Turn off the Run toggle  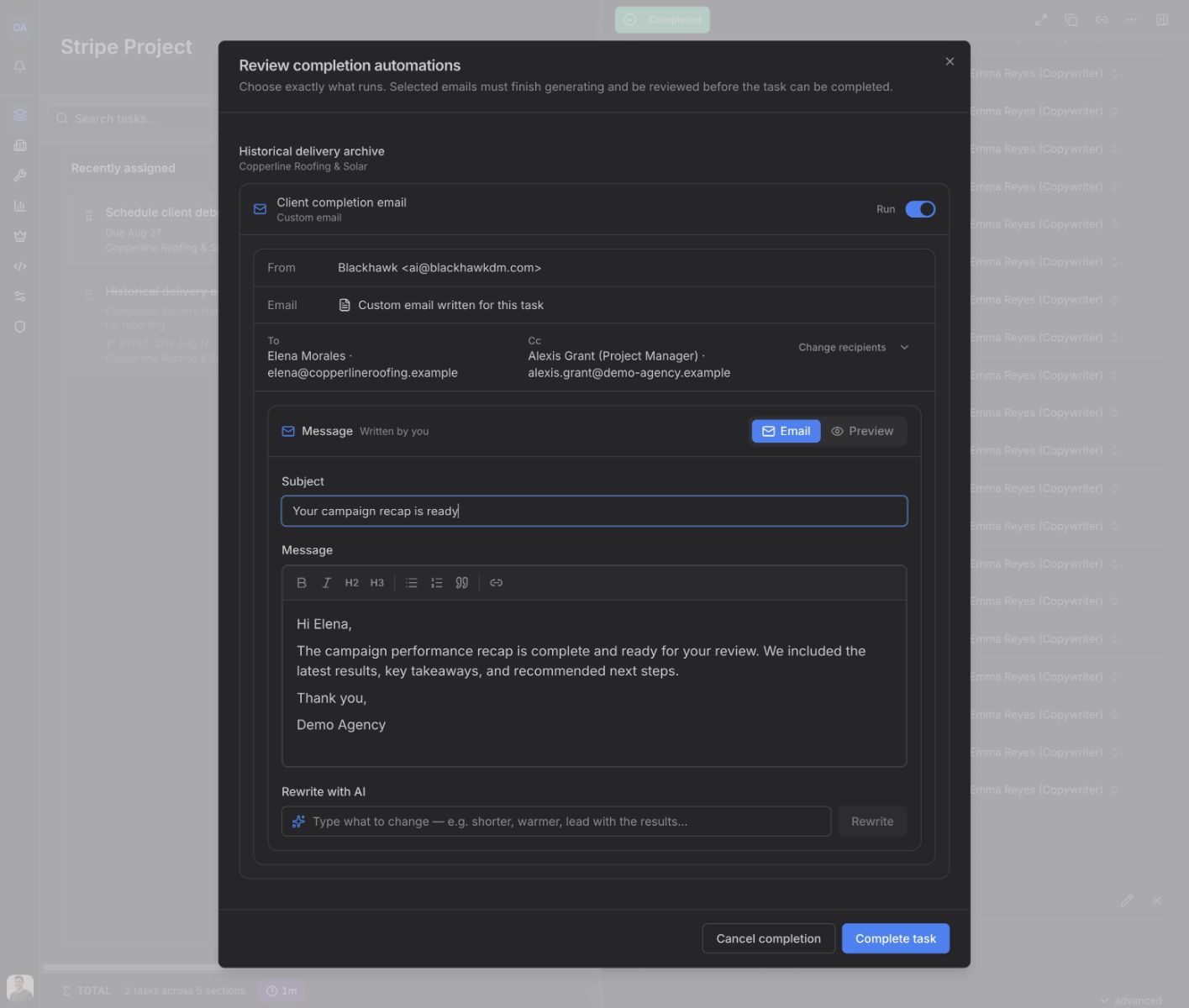pyautogui.click(x=920, y=209)
